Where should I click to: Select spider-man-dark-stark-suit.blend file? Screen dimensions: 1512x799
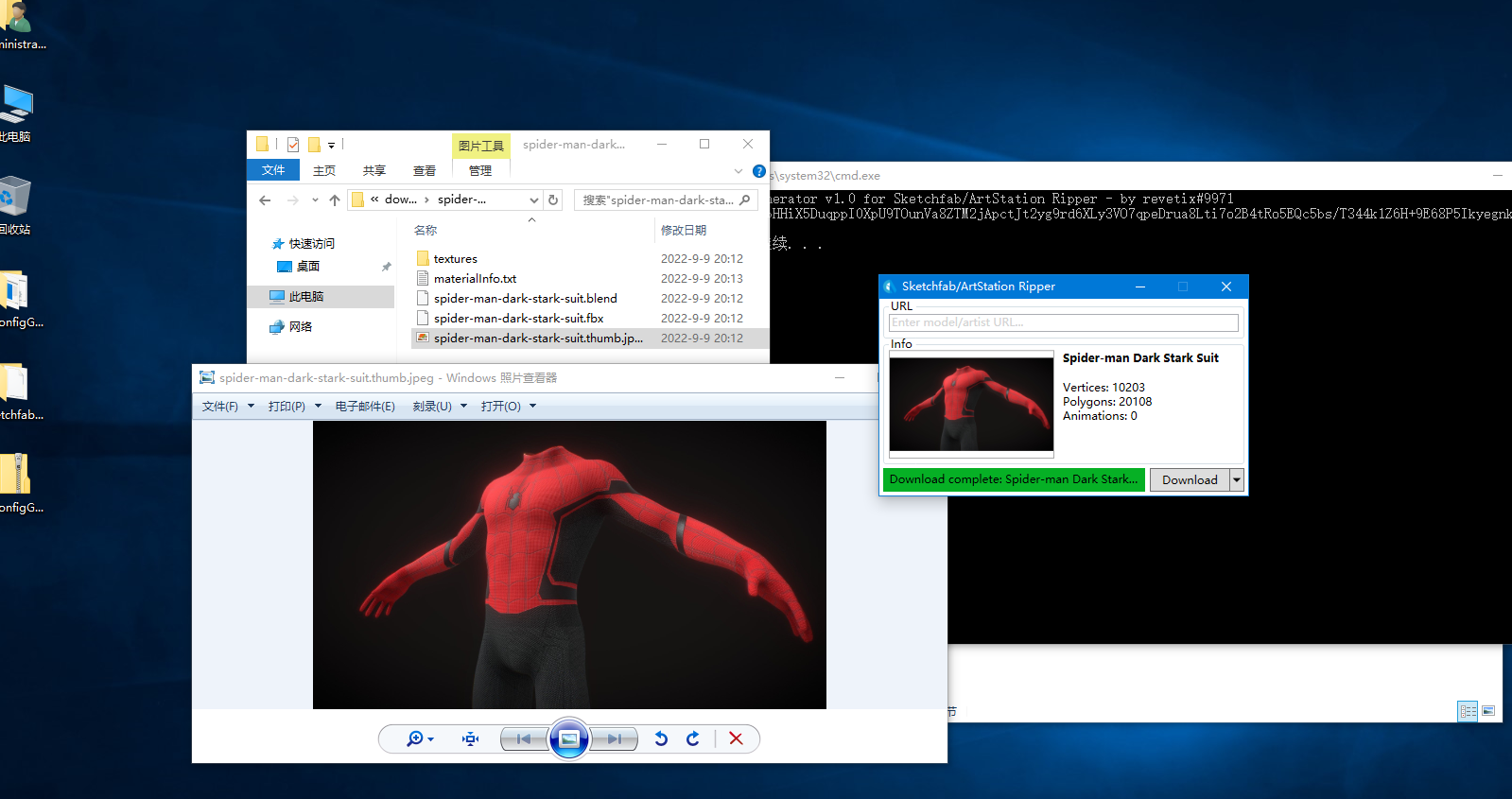[525, 299]
